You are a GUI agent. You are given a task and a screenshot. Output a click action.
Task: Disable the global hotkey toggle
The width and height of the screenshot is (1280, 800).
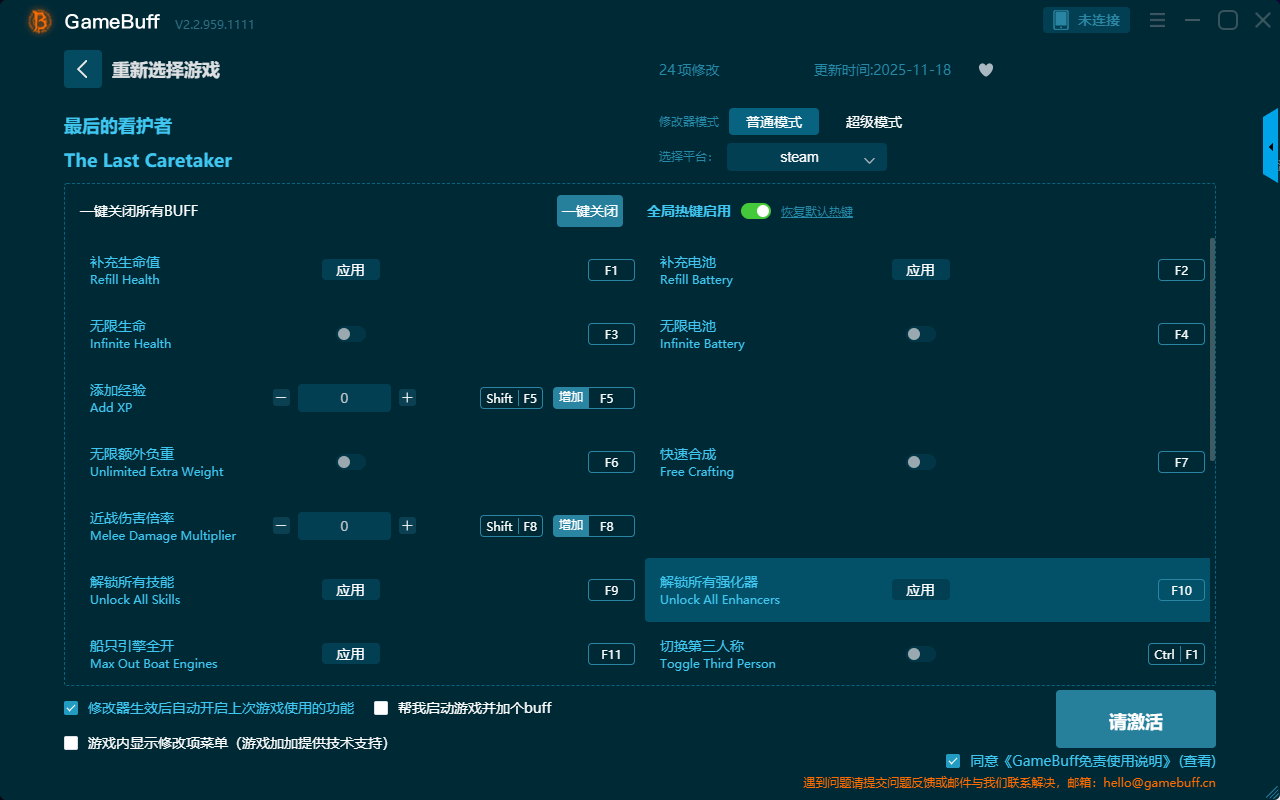coord(756,211)
